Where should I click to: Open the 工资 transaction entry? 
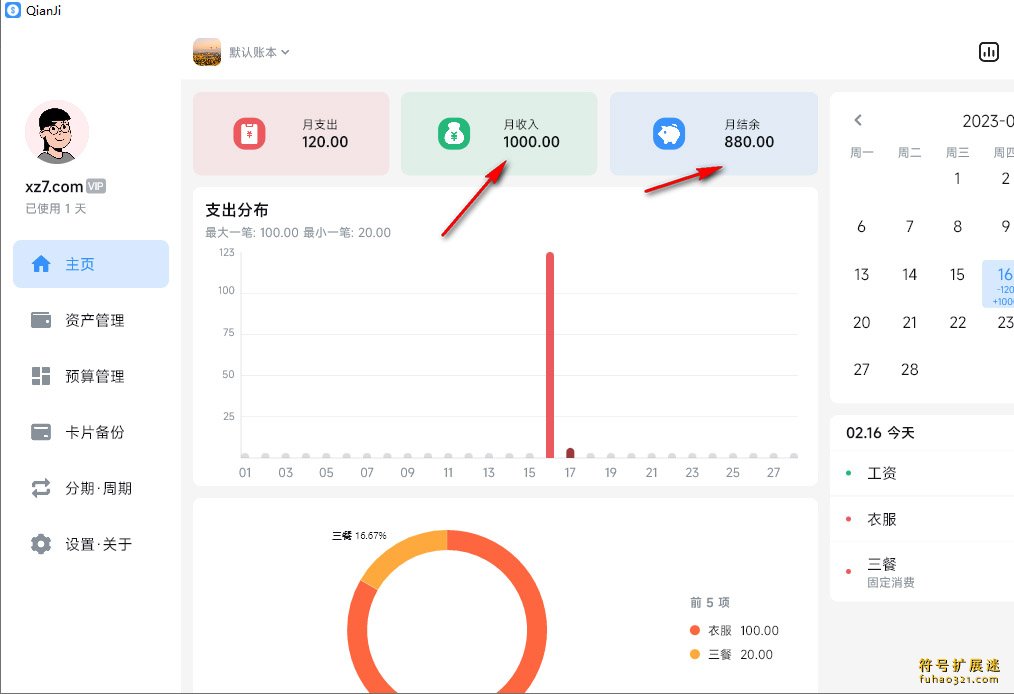[882, 472]
